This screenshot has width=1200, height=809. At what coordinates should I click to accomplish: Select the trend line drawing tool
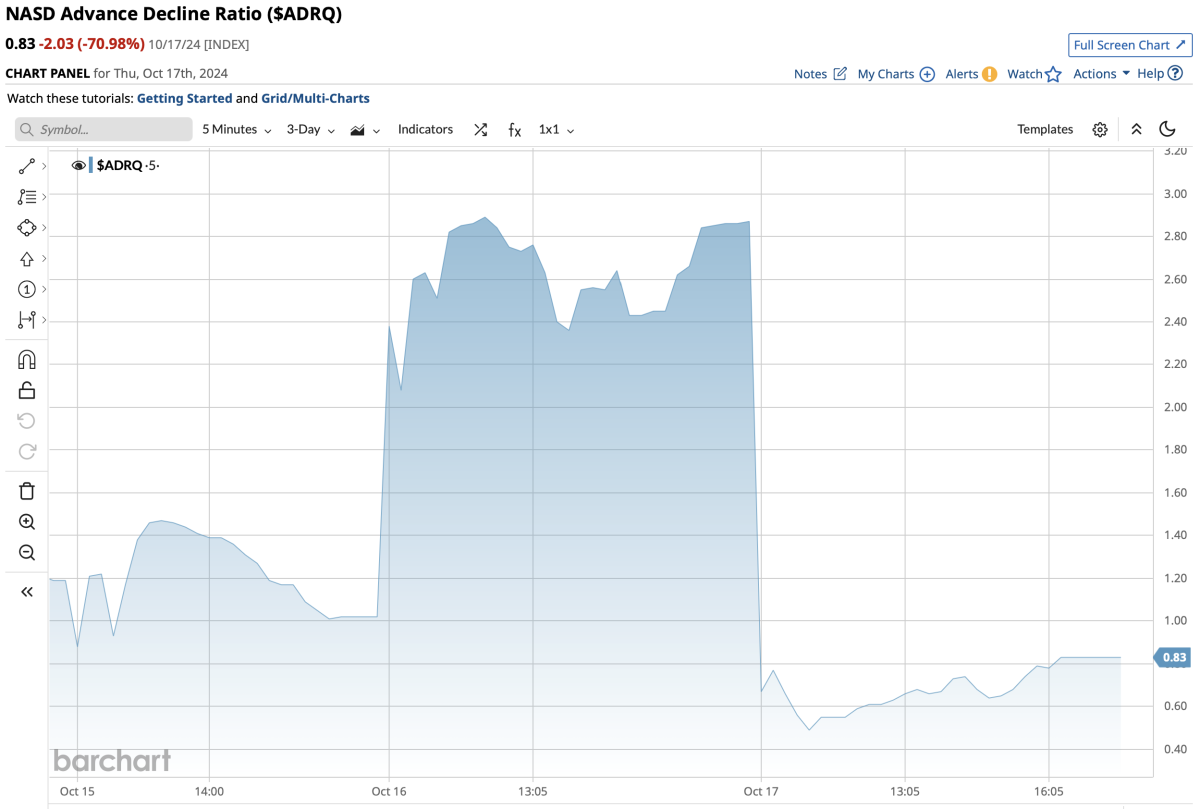click(x=27, y=166)
